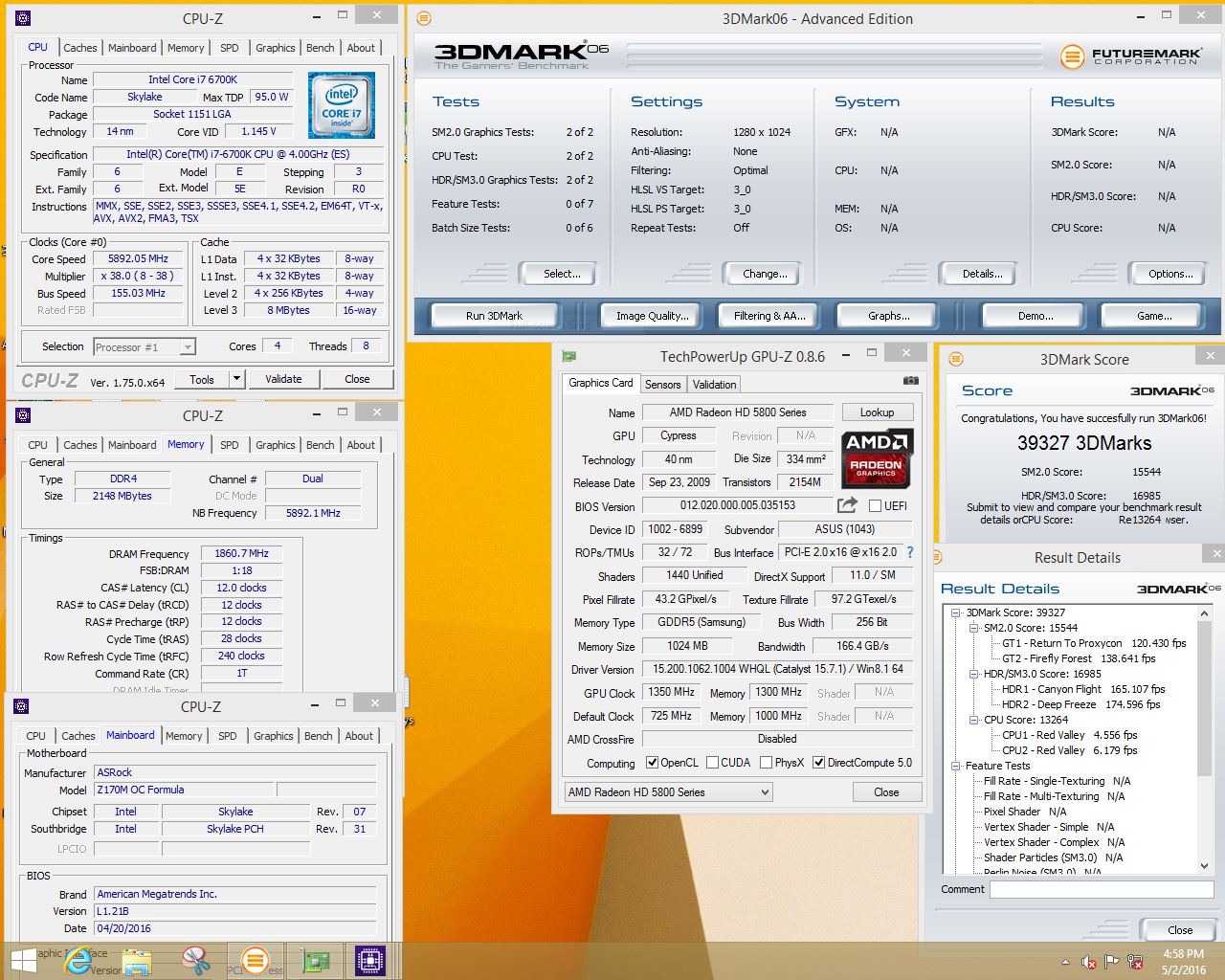
Task: Click the Memory CPU-Z window title icon
Action: point(23,415)
